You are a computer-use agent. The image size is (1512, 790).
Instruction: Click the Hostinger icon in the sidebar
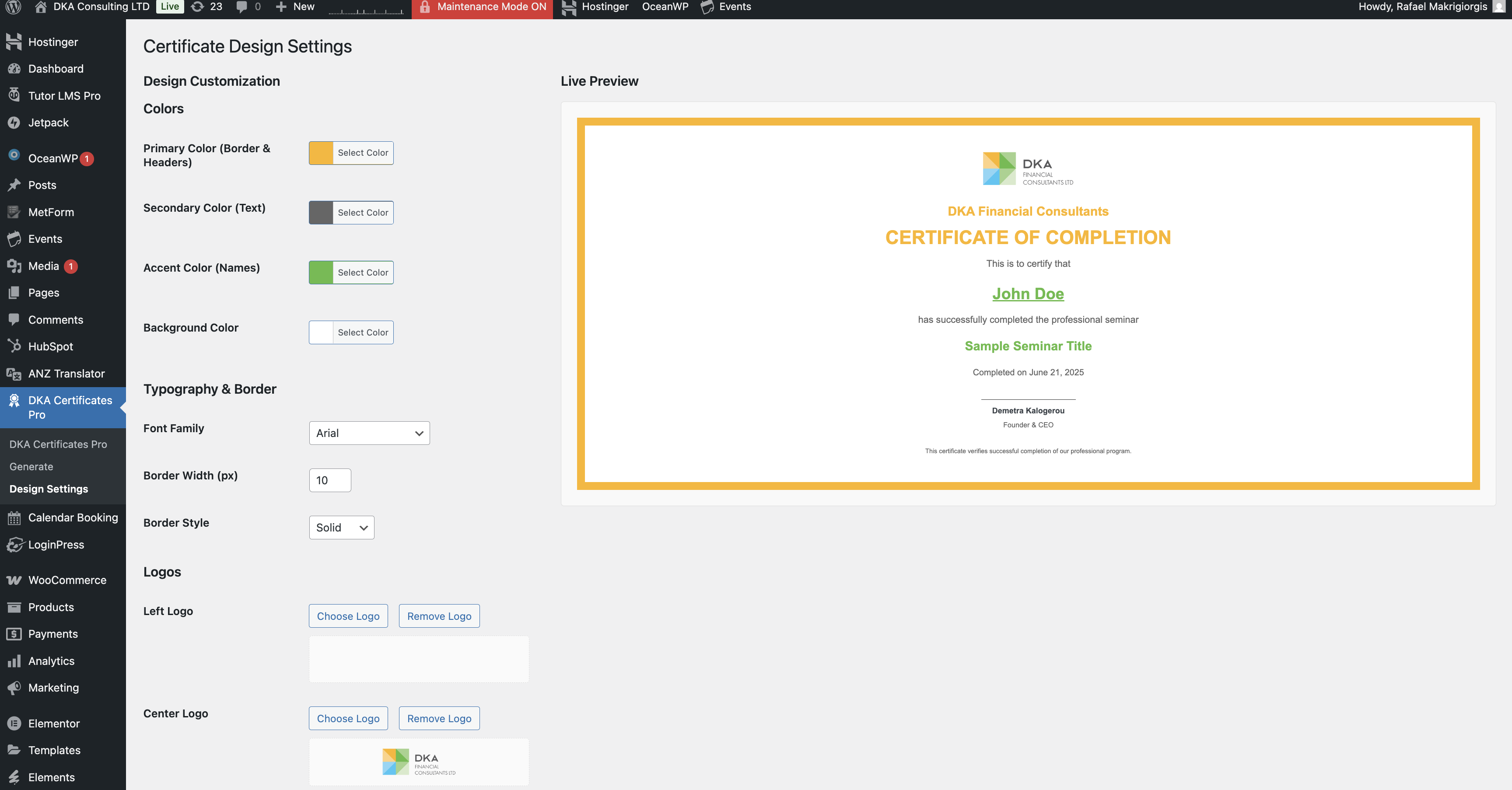(x=14, y=42)
